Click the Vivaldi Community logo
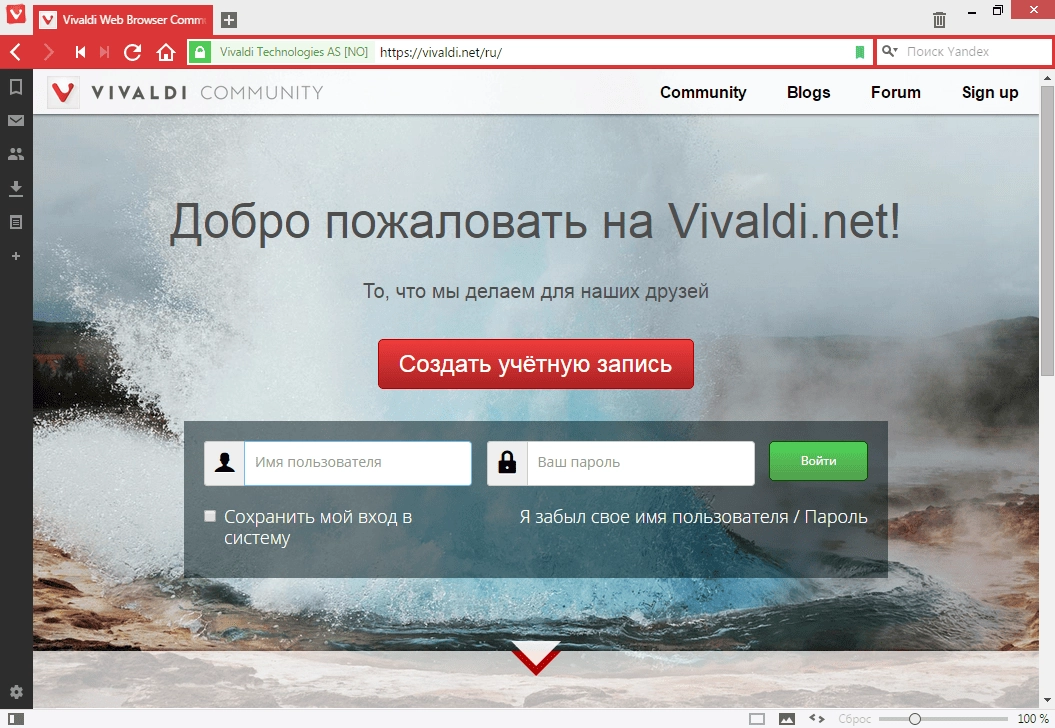The image size is (1055, 728). click(x=185, y=92)
